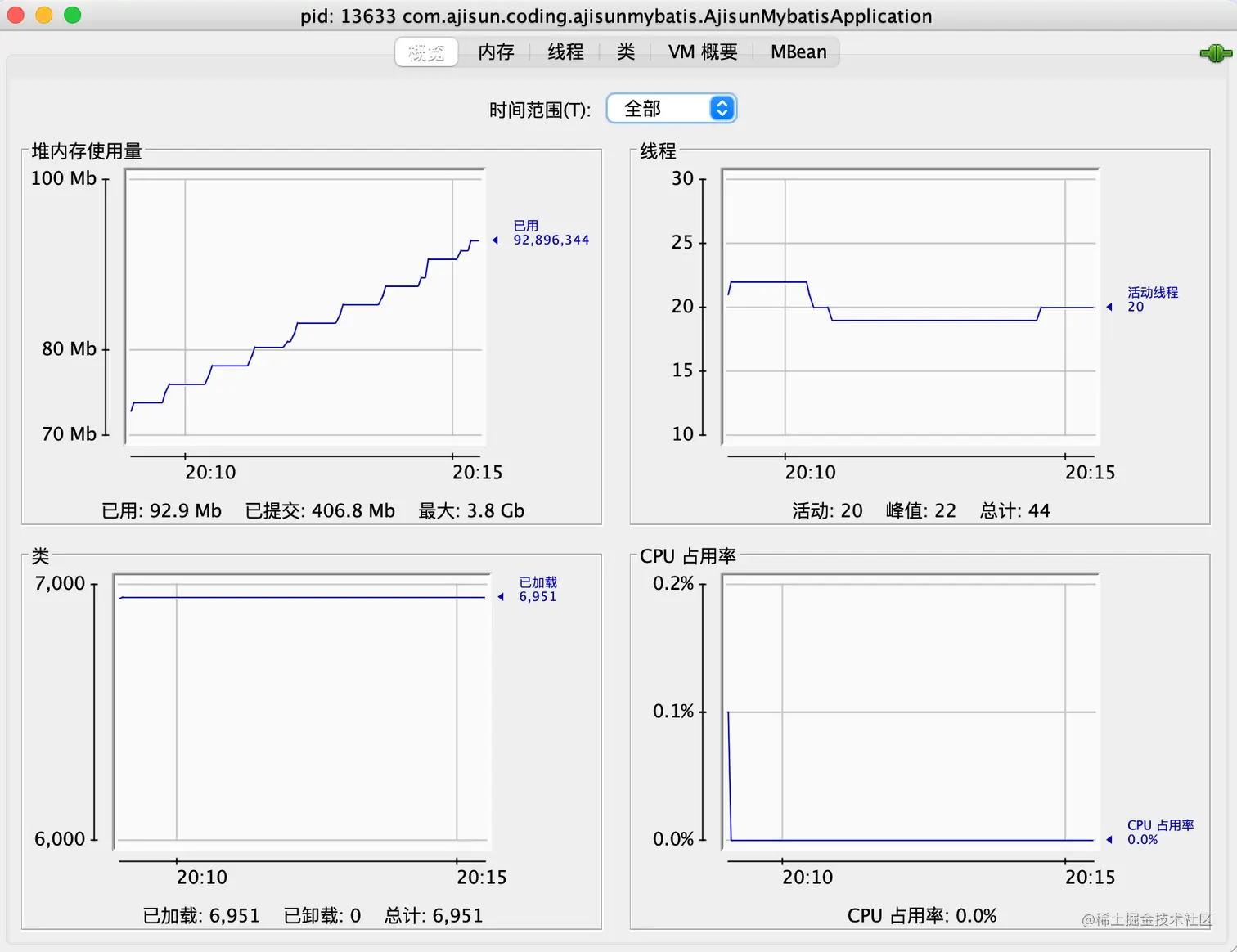Click the 总计: 44 summary text

click(1015, 511)
